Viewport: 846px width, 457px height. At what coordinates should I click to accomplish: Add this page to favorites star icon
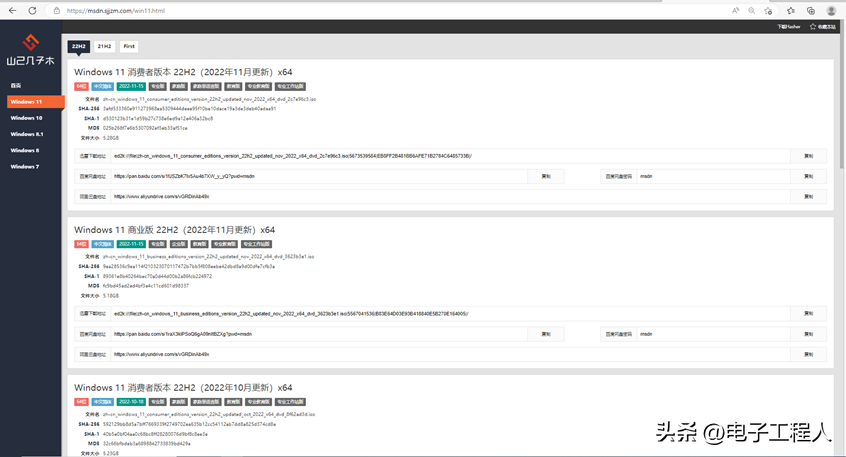[768, 10]
